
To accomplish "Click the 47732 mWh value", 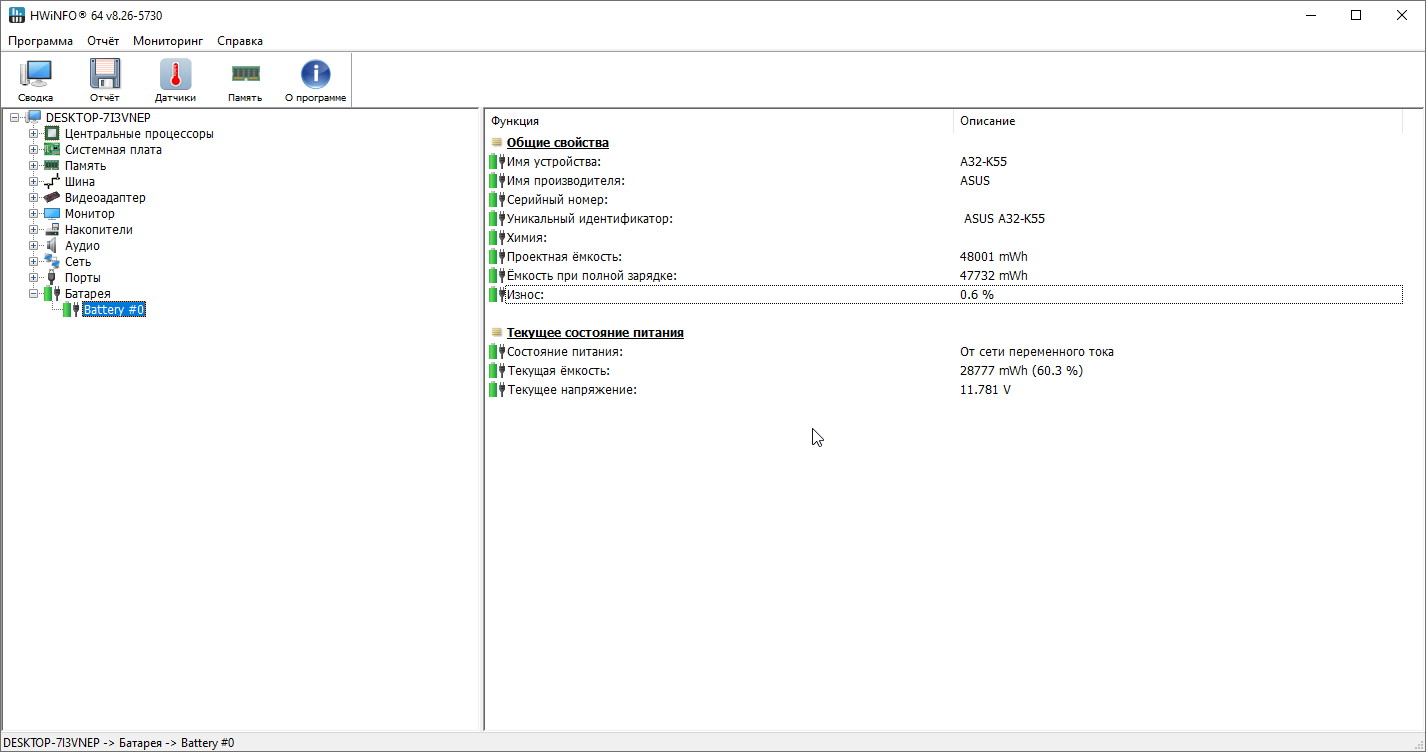I will (993, 275).
